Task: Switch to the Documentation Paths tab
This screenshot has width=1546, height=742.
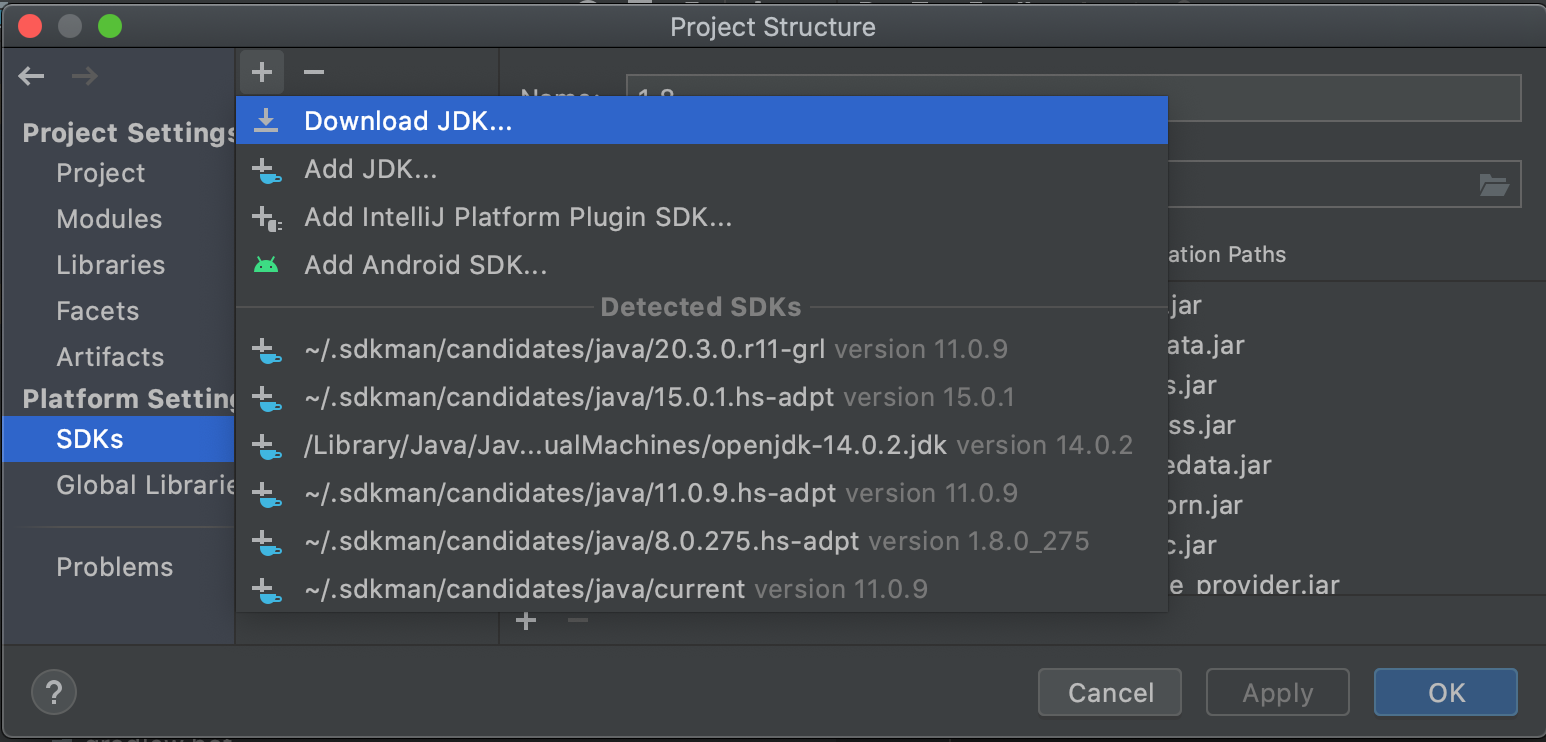Action: [x=1227, y=255]
